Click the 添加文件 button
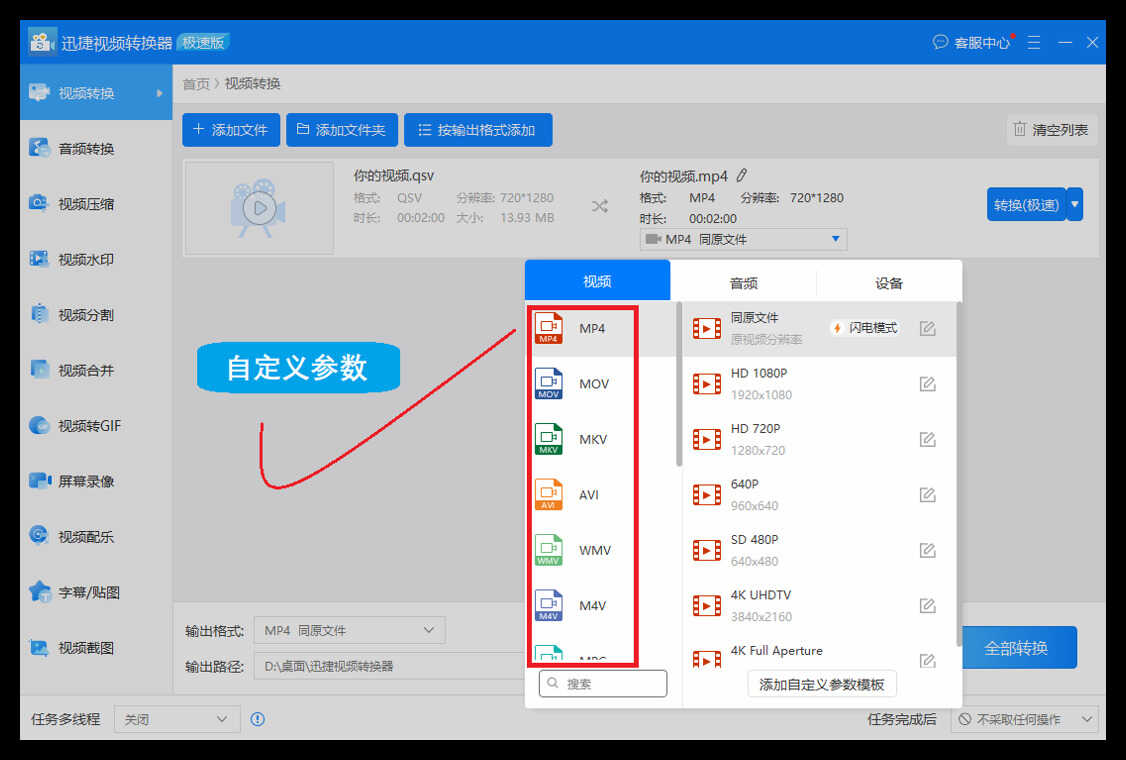1126x760 pixels. 230,130
